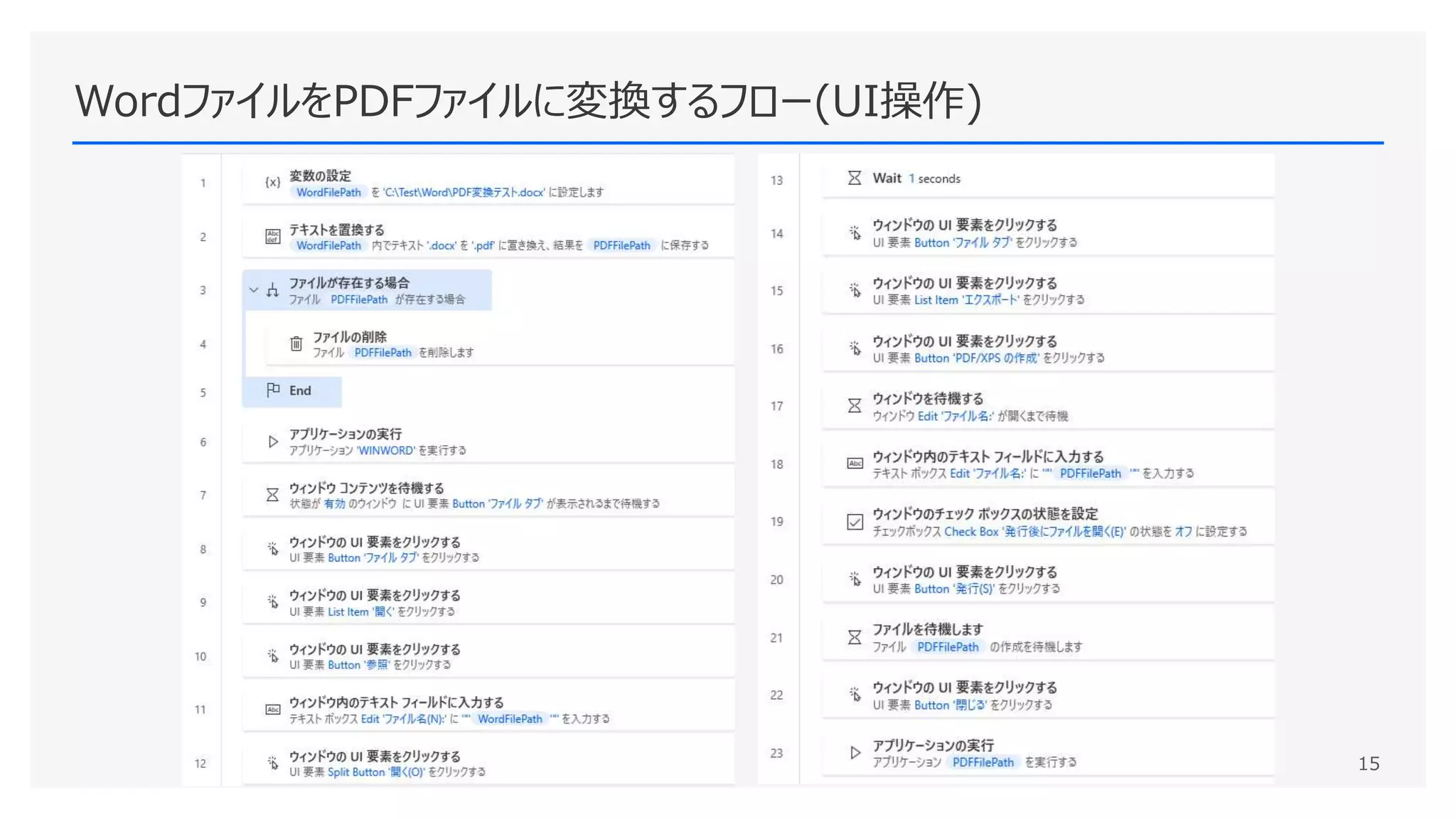The width and height of the screenshot is (1456, 819).
Task: Click Edit 'ファイル名(N):' link
Action: tap(403, 719)
